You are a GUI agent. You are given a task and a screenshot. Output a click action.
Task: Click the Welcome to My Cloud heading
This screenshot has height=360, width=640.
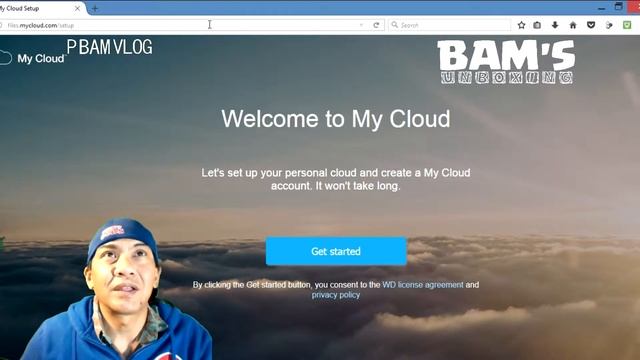coord(336,119)
